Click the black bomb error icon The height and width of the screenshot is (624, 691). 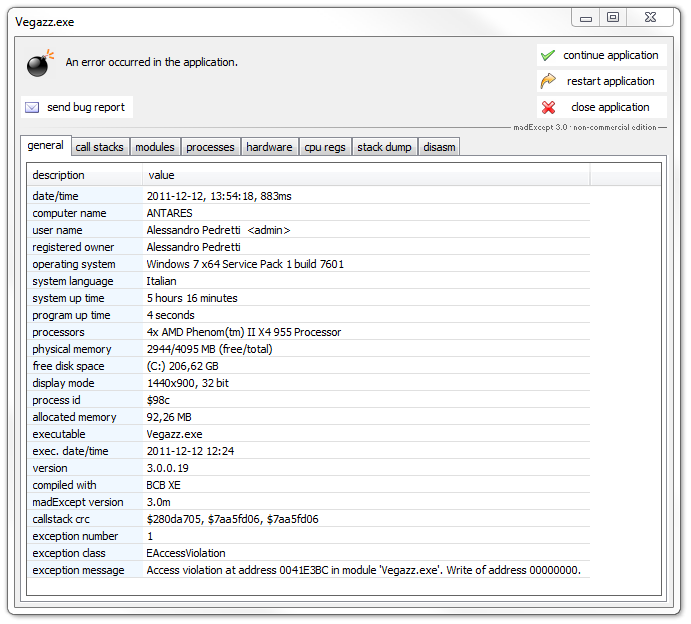(38, 63)
